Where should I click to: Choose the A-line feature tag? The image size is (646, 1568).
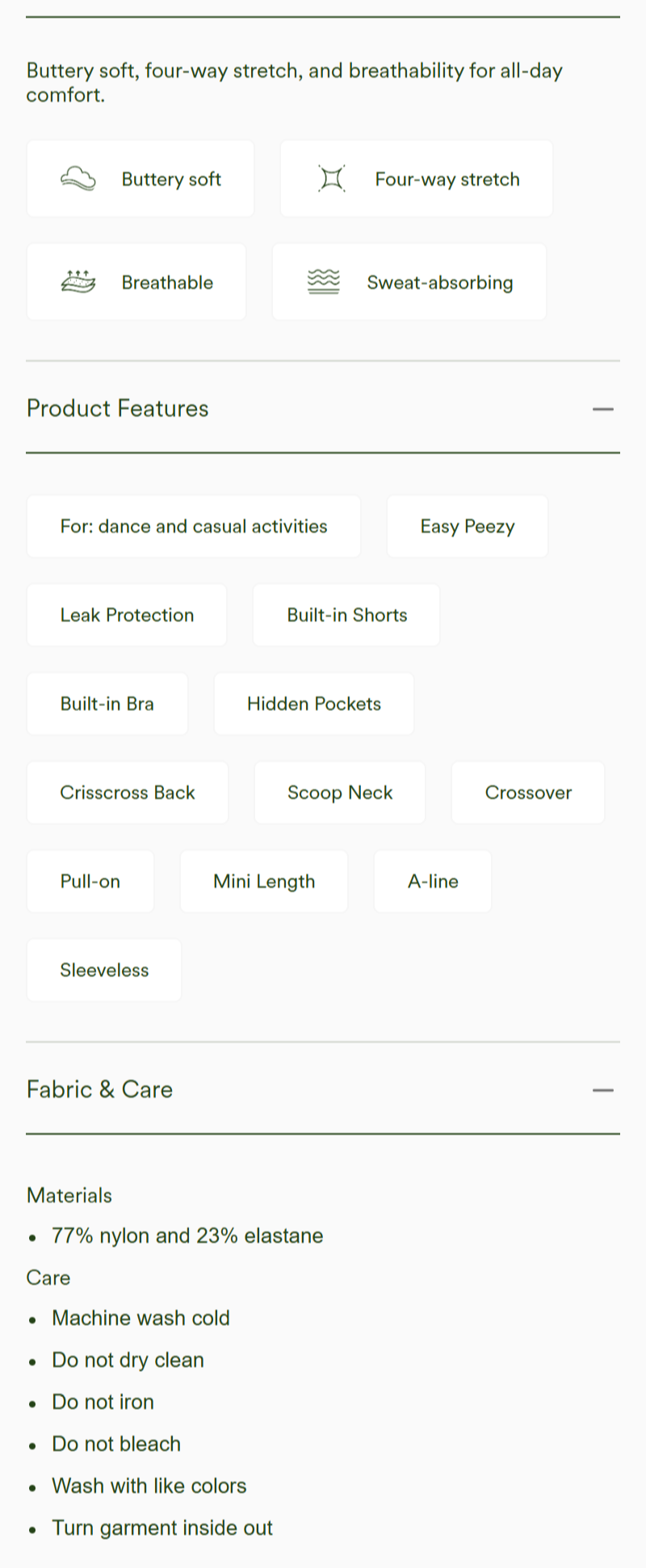coord(433,881)
